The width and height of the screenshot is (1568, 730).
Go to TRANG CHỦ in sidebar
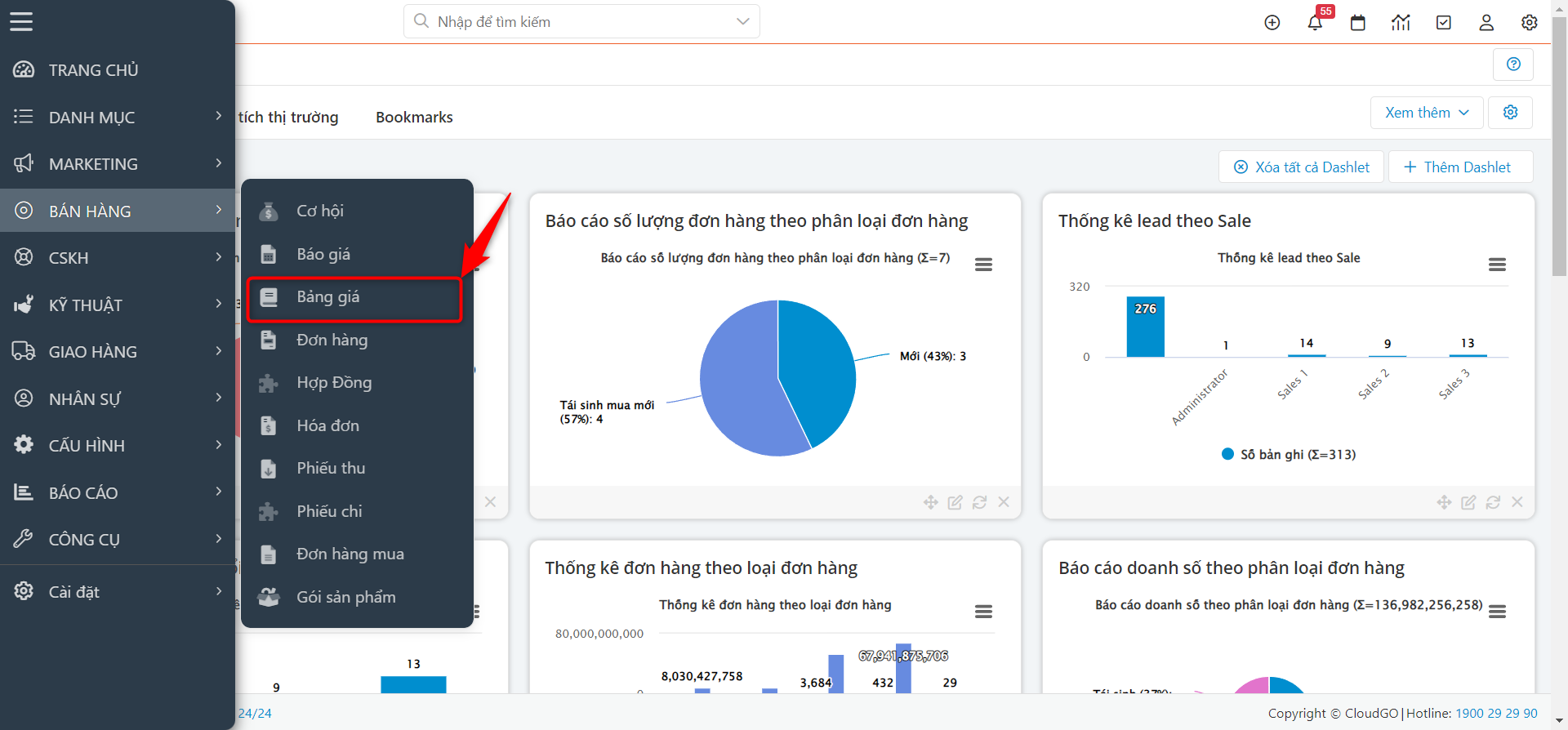(118, 69)
